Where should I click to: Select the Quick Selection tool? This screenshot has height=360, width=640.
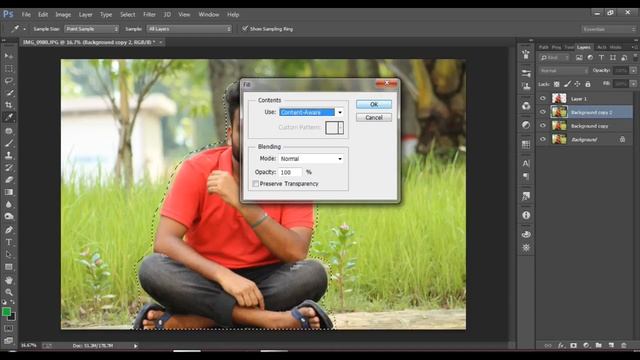[x=9, y=93]
